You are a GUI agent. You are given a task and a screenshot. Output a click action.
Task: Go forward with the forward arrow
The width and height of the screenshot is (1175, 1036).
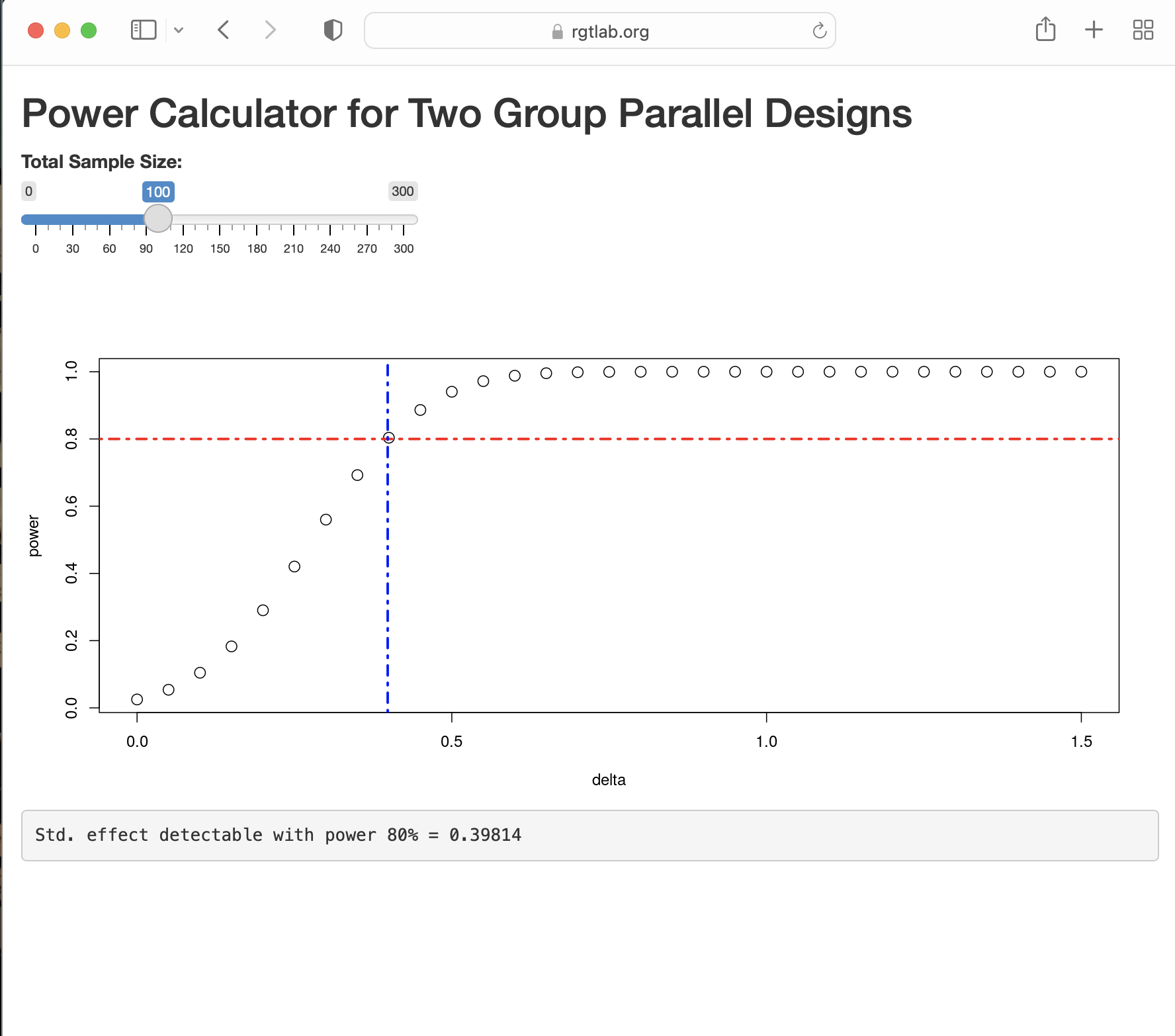(x=270, y=30)
